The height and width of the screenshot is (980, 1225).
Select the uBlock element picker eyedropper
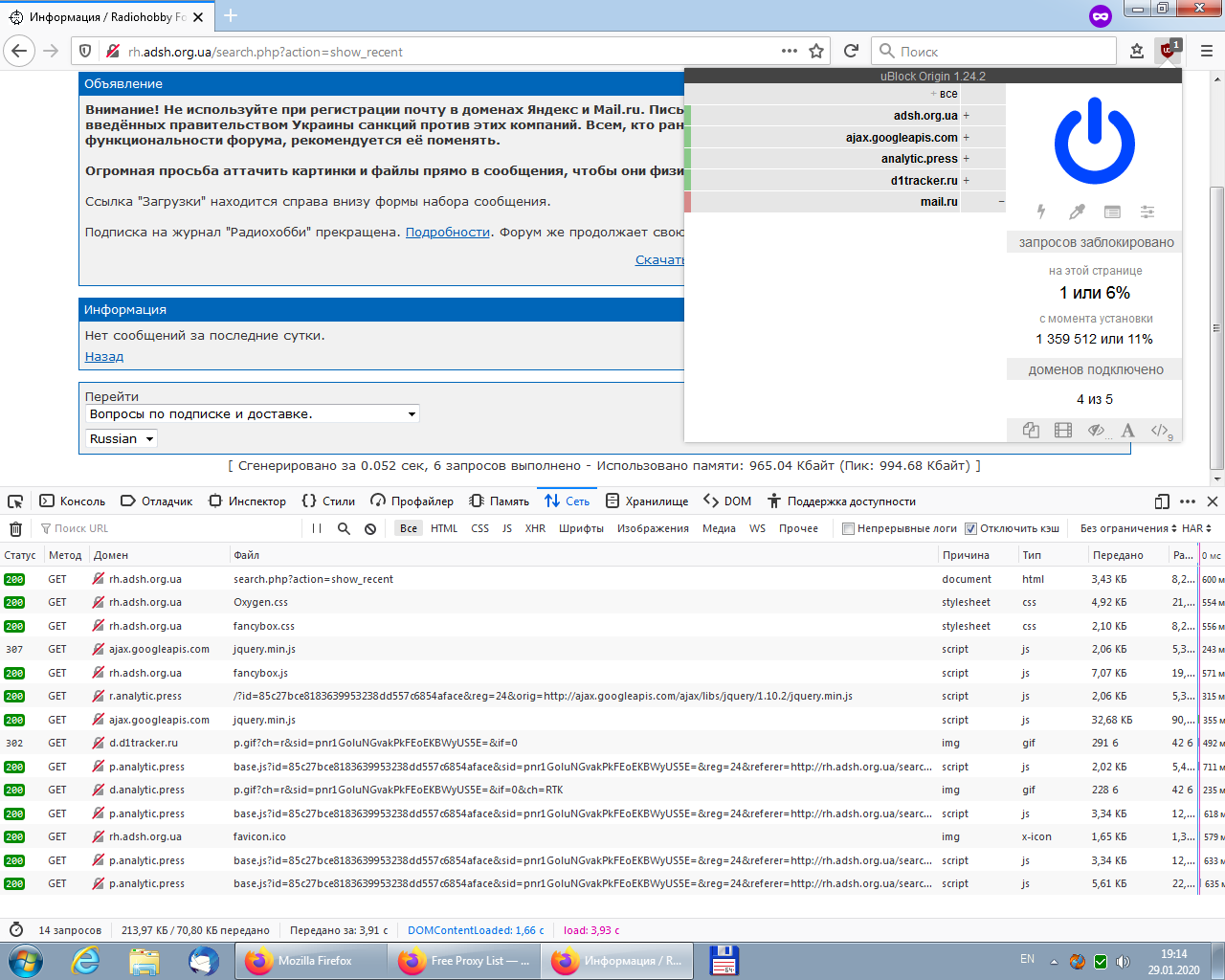click(x=1076, y=212)
